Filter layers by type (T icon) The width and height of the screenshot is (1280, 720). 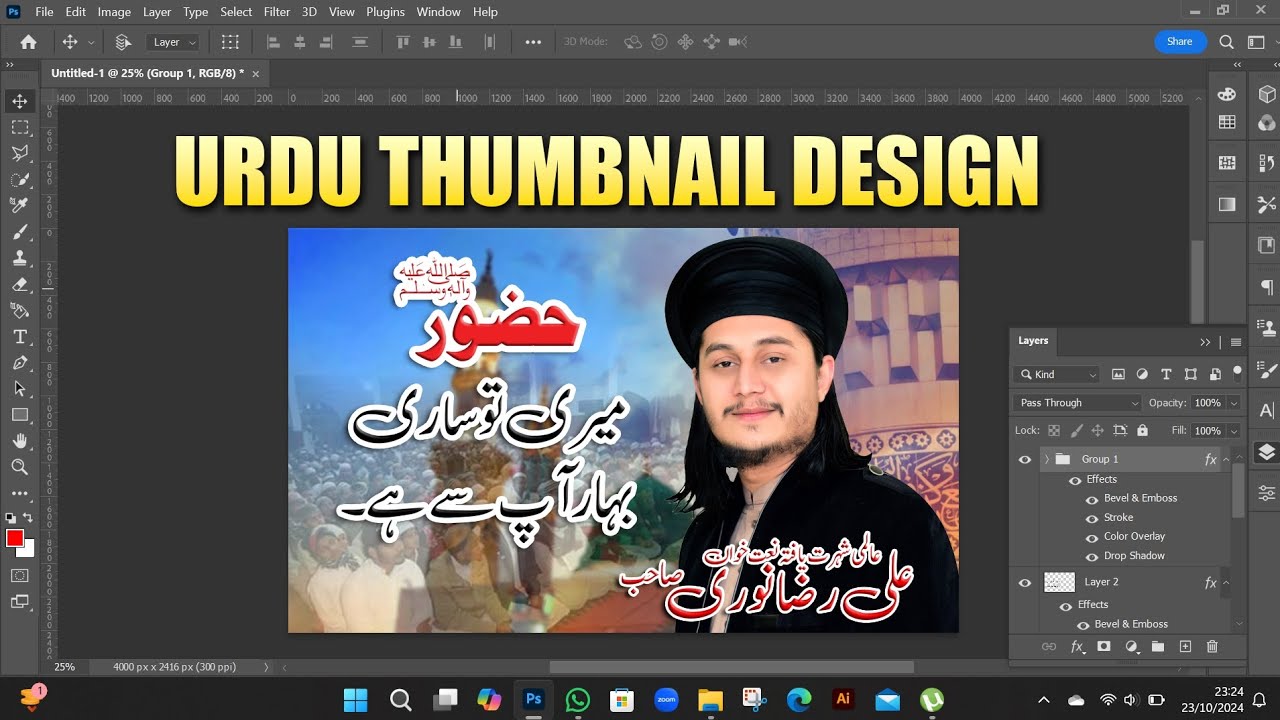point(1166,374)
